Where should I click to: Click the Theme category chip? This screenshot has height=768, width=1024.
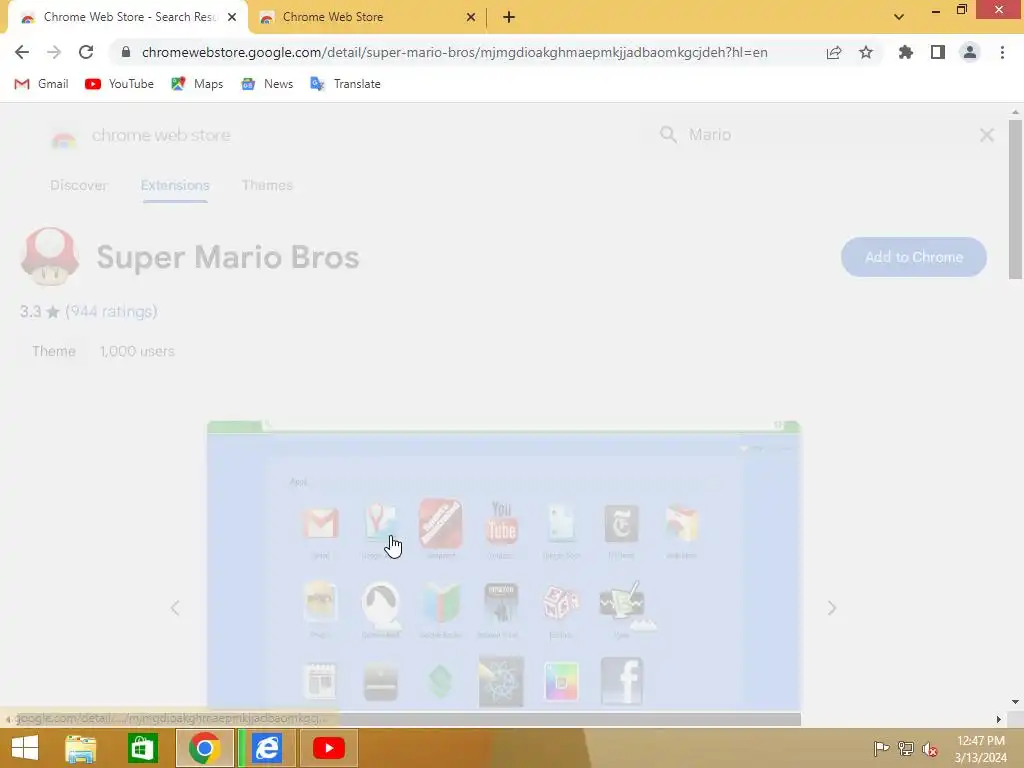54,351
